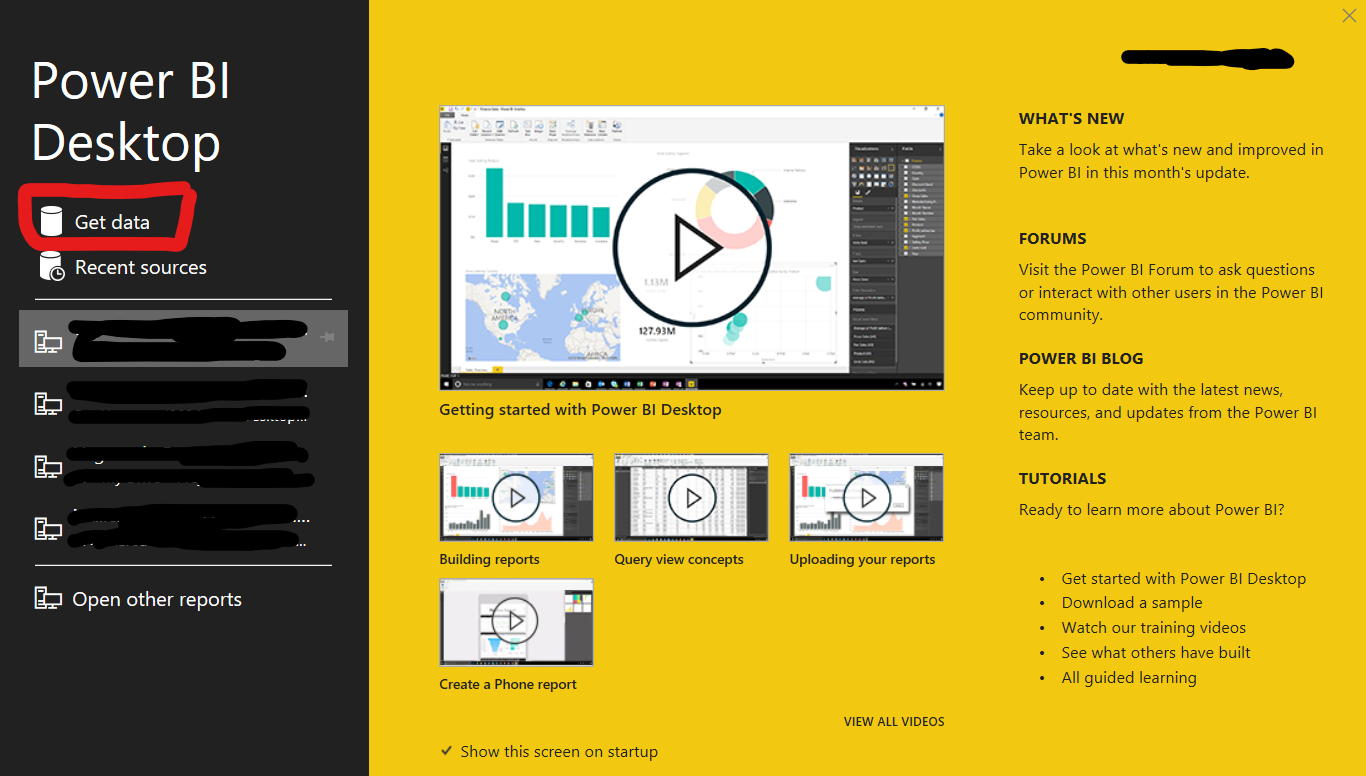This screenshot has height=776, width=1366.
Task: Click the Get data cylinder icon
Action: [x=50, y=221]
